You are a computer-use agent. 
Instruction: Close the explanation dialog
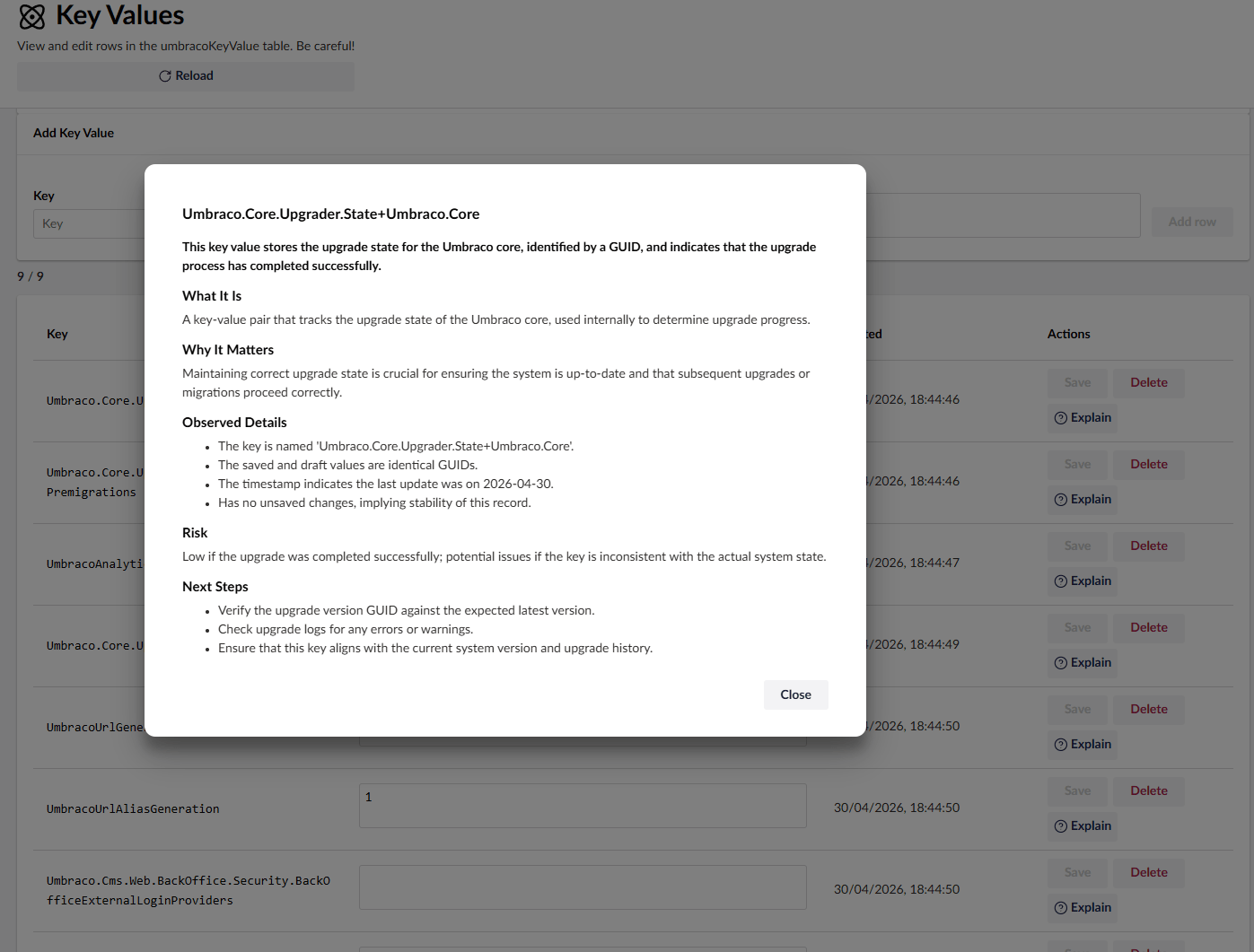tap(795, 694)
